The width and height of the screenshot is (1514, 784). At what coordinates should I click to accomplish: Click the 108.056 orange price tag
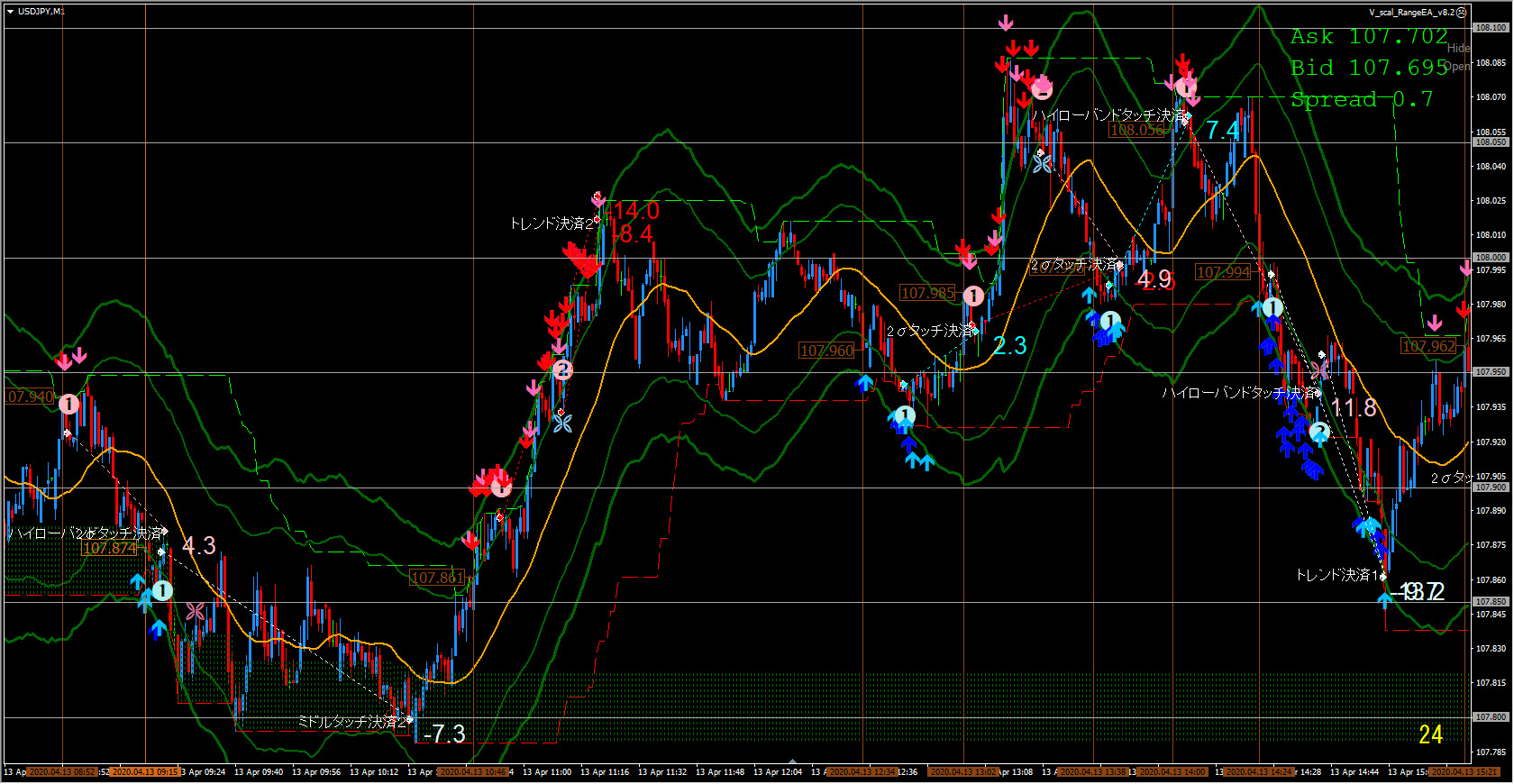1136,130
